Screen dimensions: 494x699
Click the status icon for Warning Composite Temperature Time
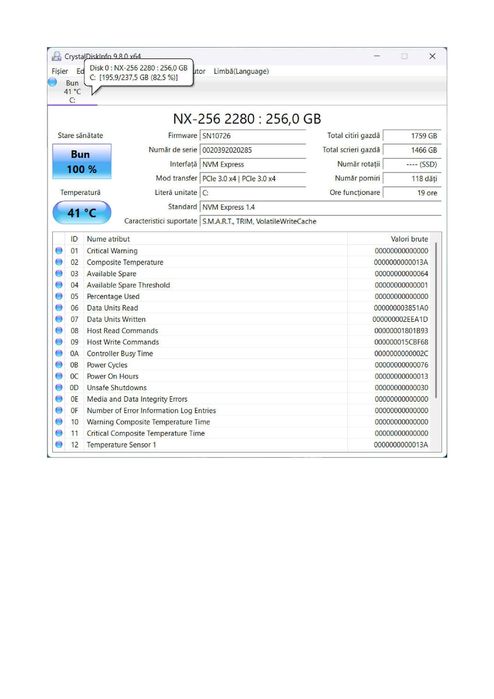(59, 422)
